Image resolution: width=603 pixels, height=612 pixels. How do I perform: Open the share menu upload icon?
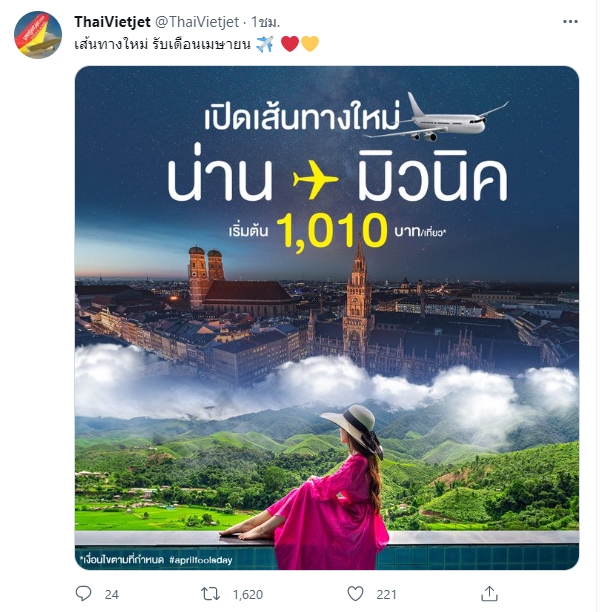tap(489, 594)
